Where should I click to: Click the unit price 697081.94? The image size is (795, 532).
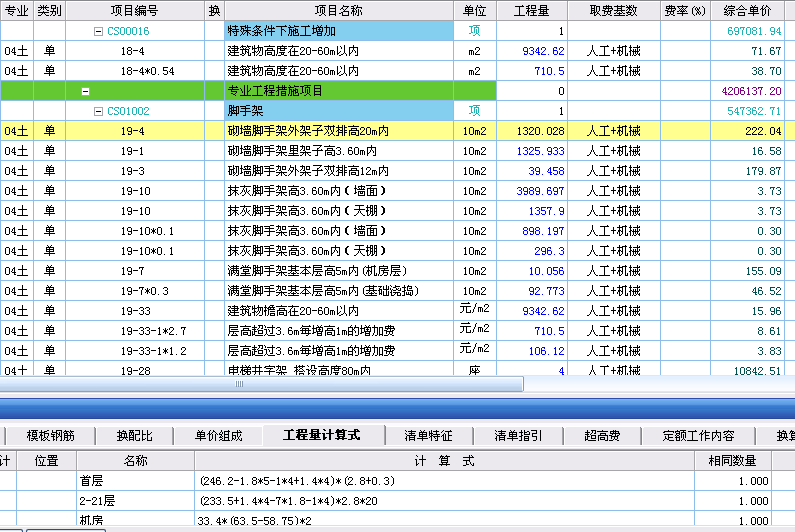coord(754,31)
